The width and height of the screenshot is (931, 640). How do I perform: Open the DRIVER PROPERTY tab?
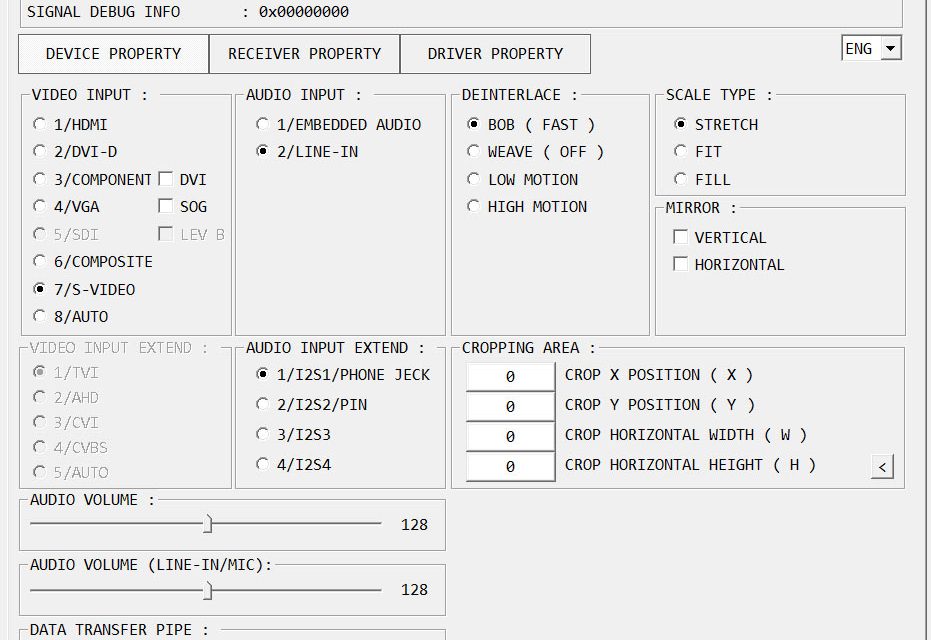[495, 54]
